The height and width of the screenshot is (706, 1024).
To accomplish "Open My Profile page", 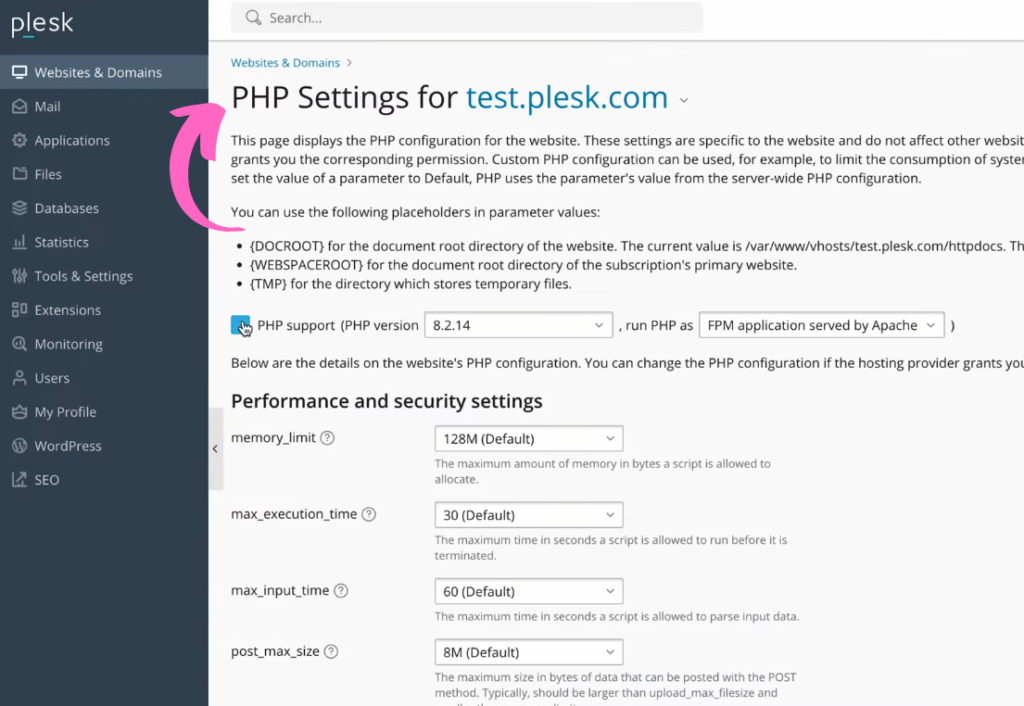I will (x=104, y=411).
